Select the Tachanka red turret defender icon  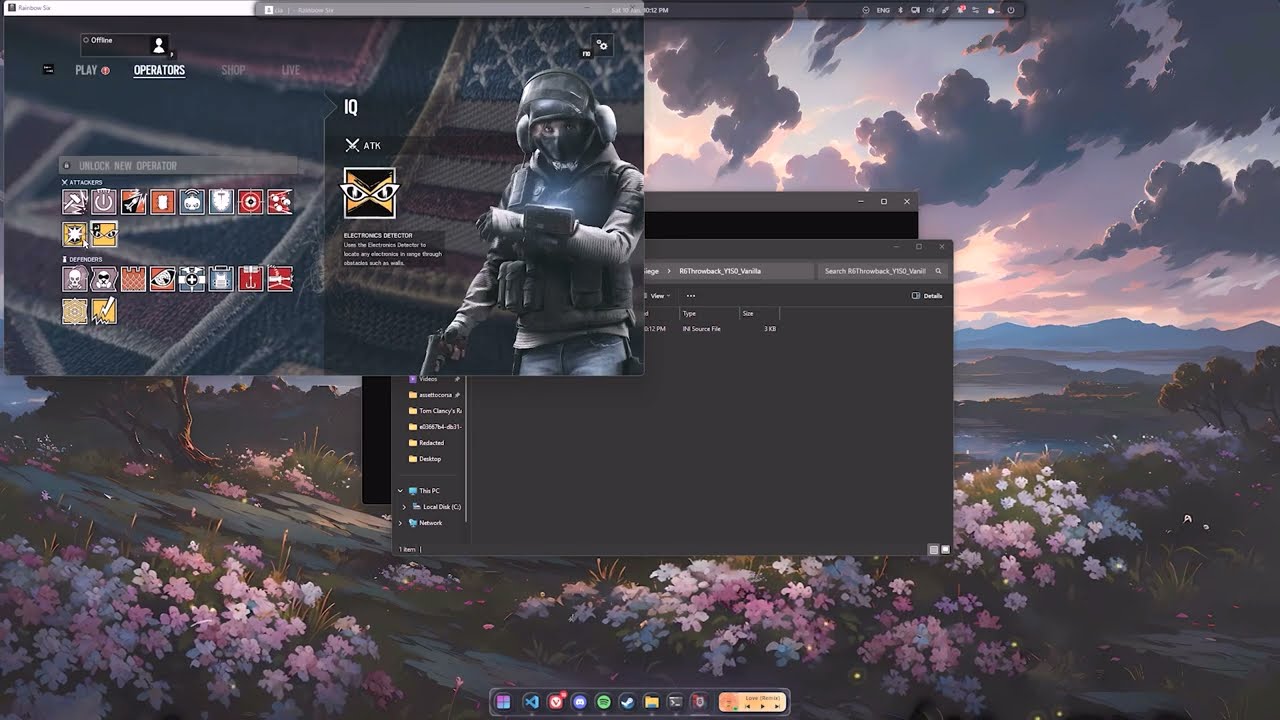pos(280,279)
